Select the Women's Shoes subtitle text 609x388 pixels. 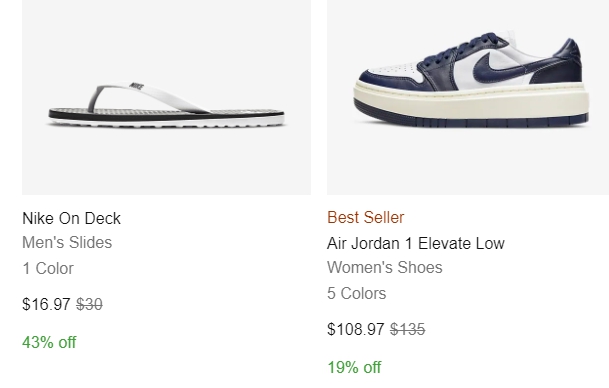point(385,267)
